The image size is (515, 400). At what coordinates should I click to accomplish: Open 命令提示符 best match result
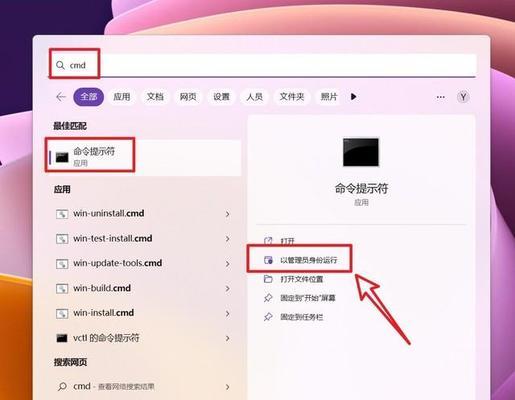(144, 157)
